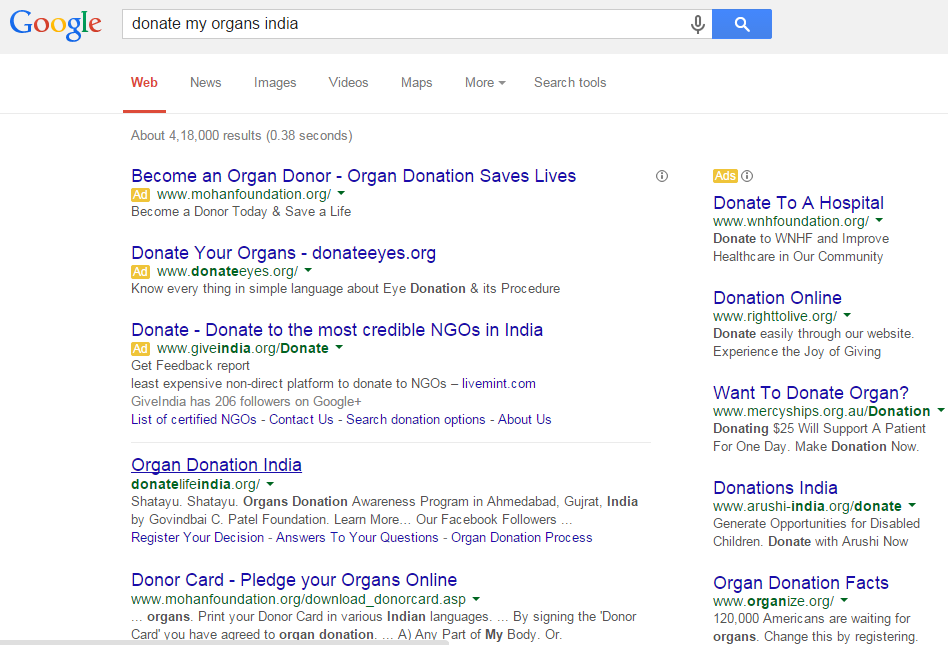The width and height of the screenshot is (948, 645).
Task: Click Ad badge beside mohanfoundation.org
Action: [140, 195]
